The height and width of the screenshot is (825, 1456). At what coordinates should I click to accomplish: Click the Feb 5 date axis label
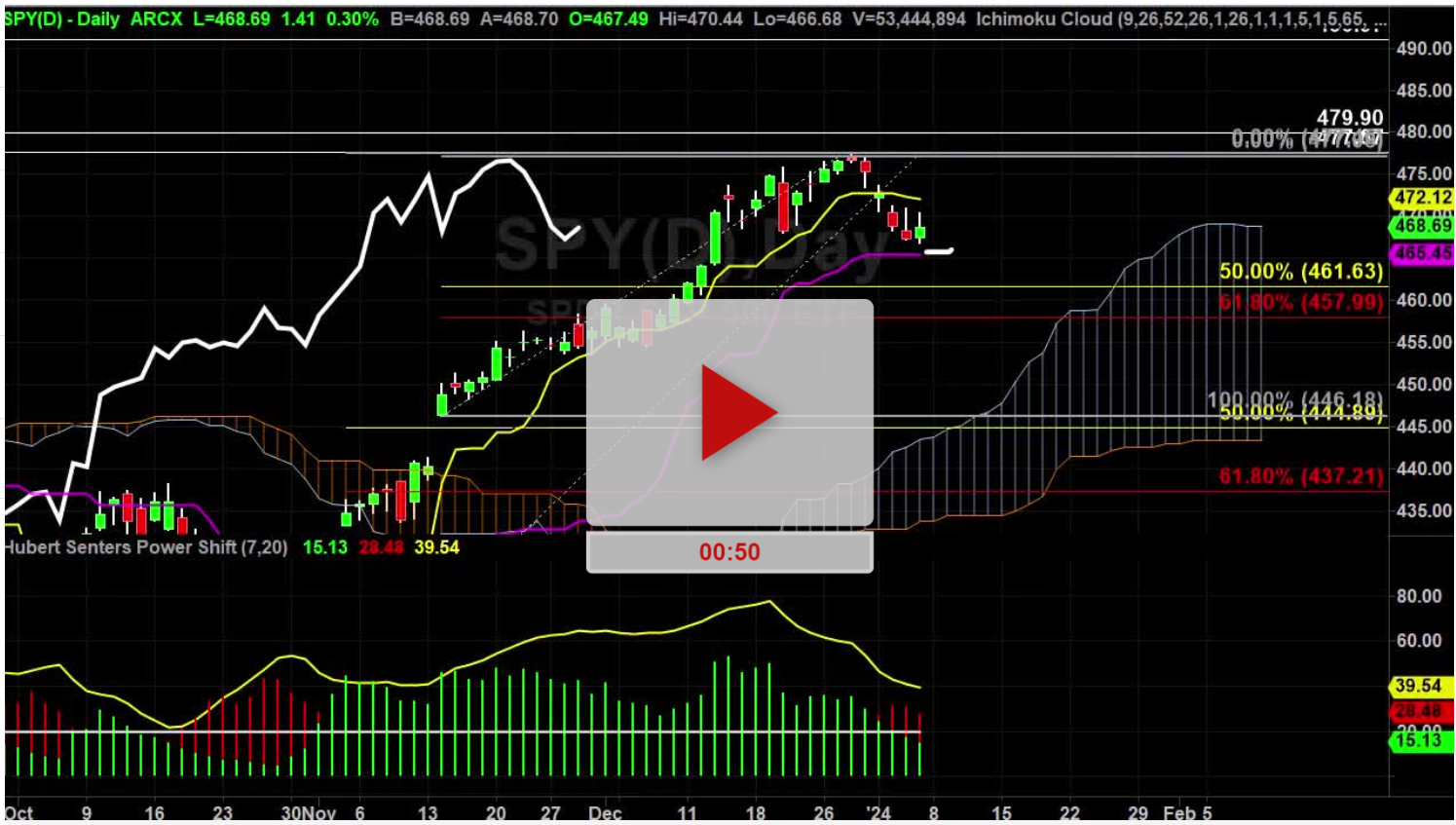coord(1188,813)
